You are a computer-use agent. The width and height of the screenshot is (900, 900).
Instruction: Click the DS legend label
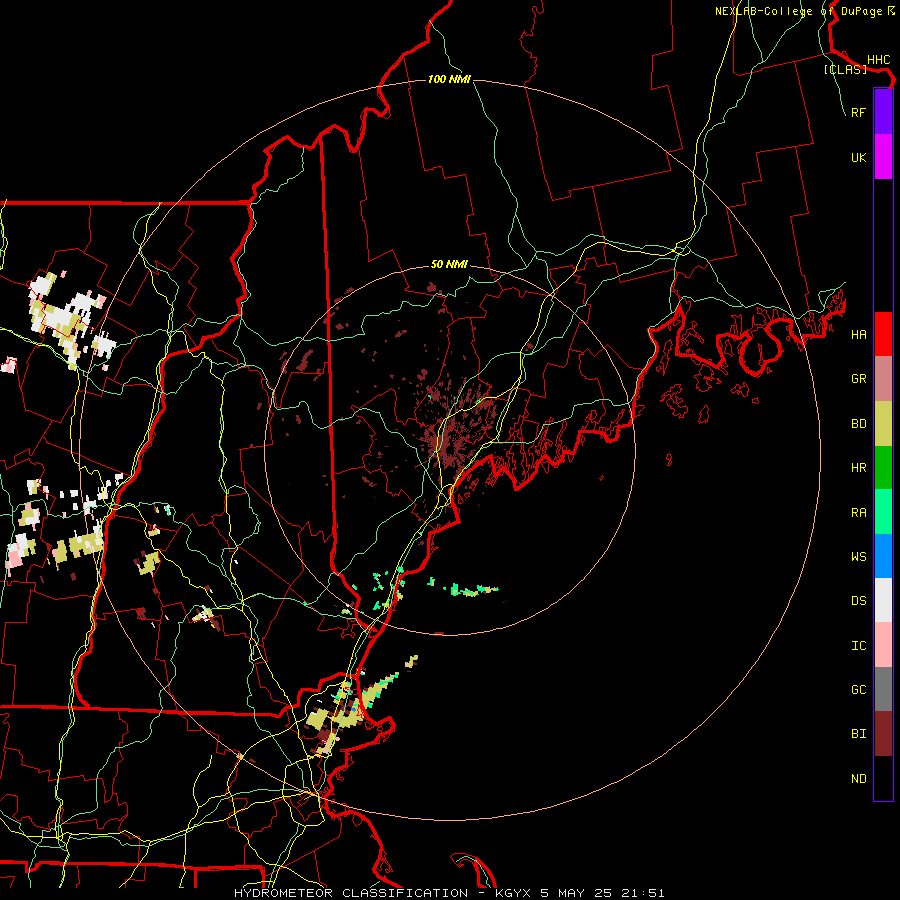click(x=858, y=601)
